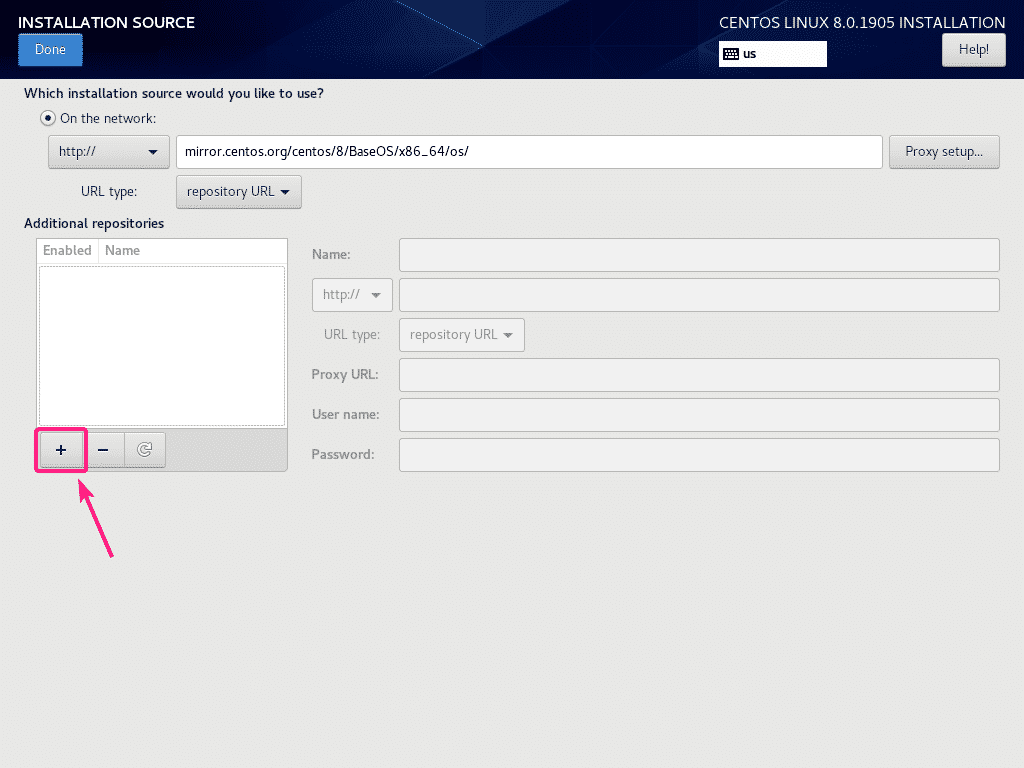Viewport: 1024px width, 768px height.
Task: Click the empty additional repositories list box
Action: [x=162, y=345]
